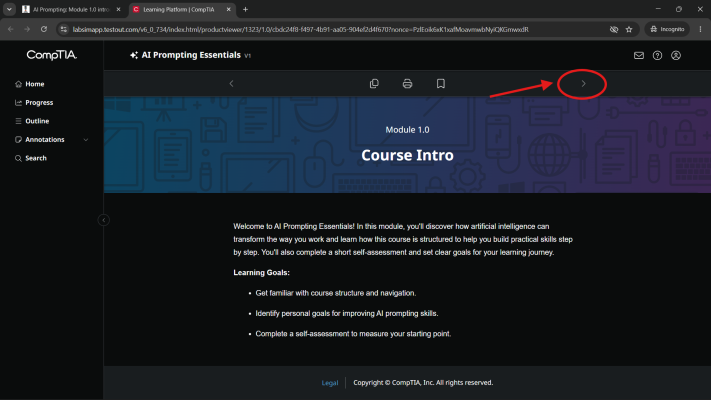
Task: Open Progress in the sidebar
Action: tap(39, 102)
